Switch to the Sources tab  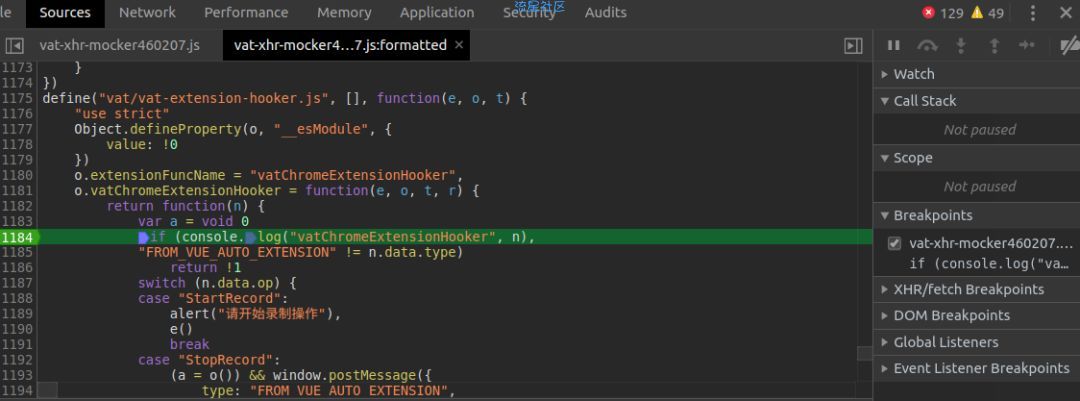pos(65,13)
